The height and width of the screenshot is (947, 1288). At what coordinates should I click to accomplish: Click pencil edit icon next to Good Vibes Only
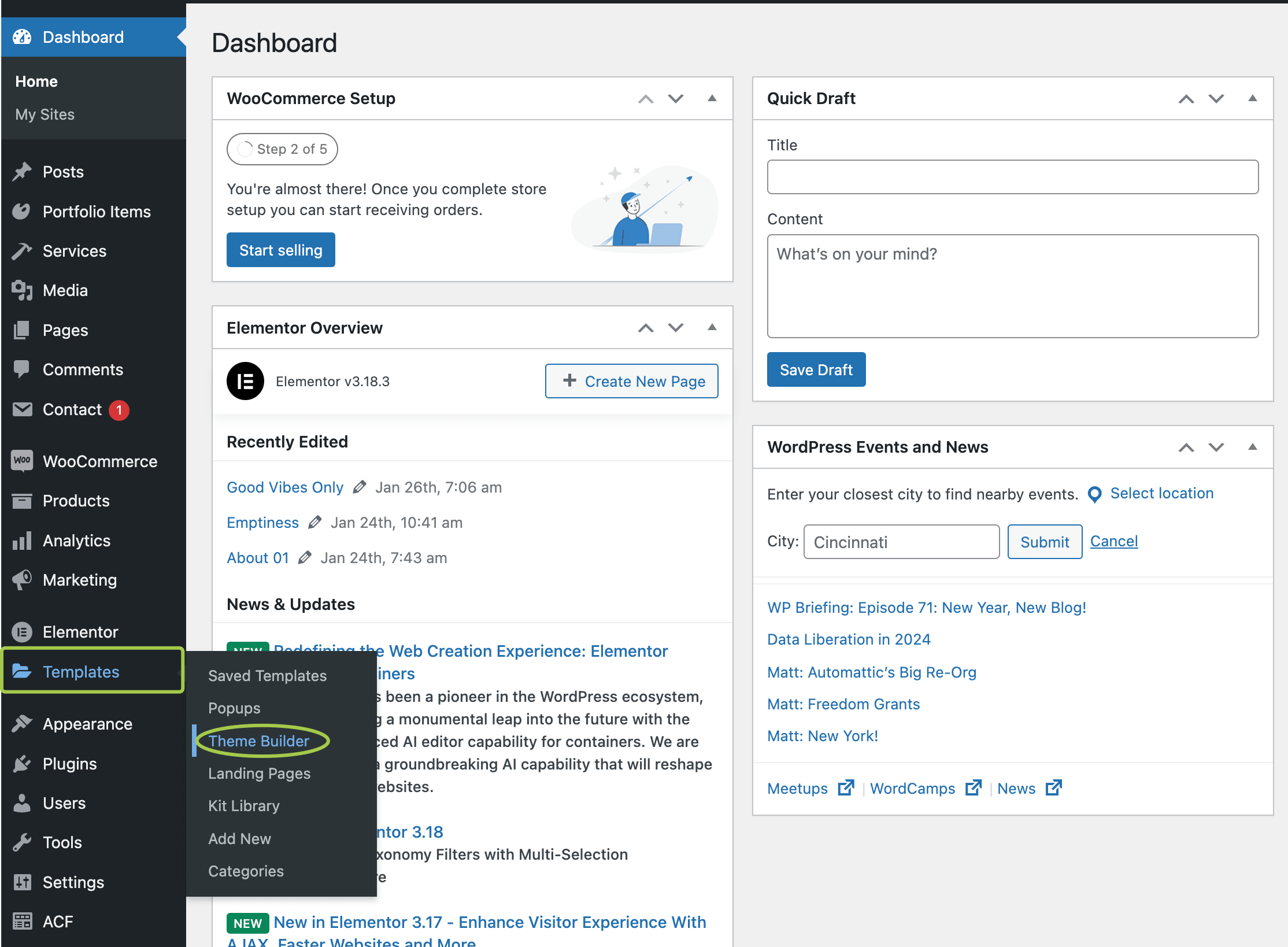click(359, 487)
